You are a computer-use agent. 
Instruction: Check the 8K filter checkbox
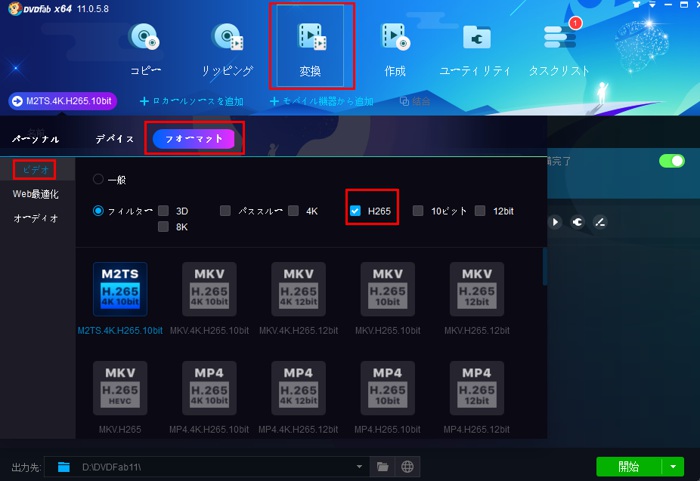pyautogui.click(x=163, y=227)
